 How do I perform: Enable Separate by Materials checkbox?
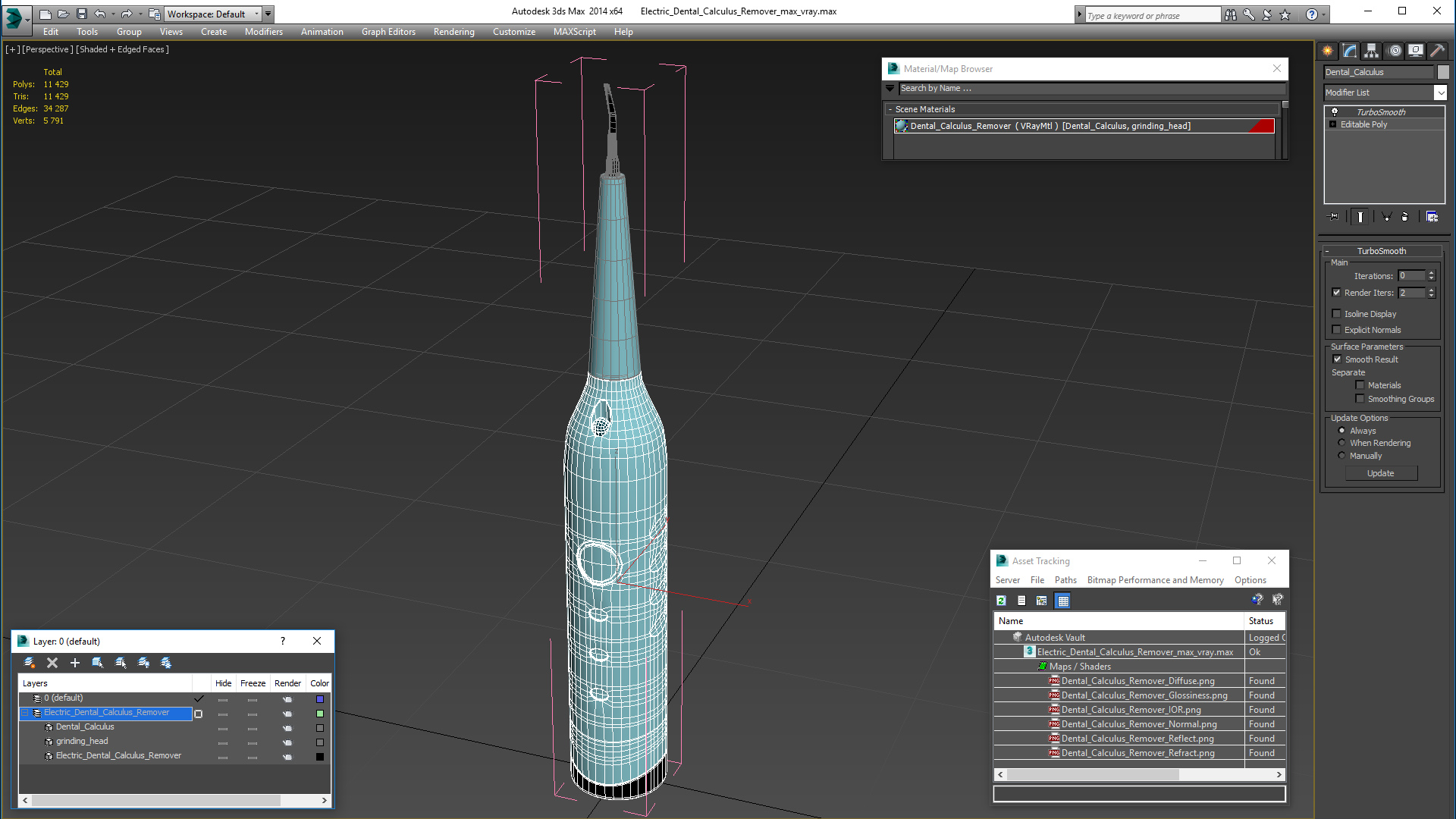coord(1360,385)
